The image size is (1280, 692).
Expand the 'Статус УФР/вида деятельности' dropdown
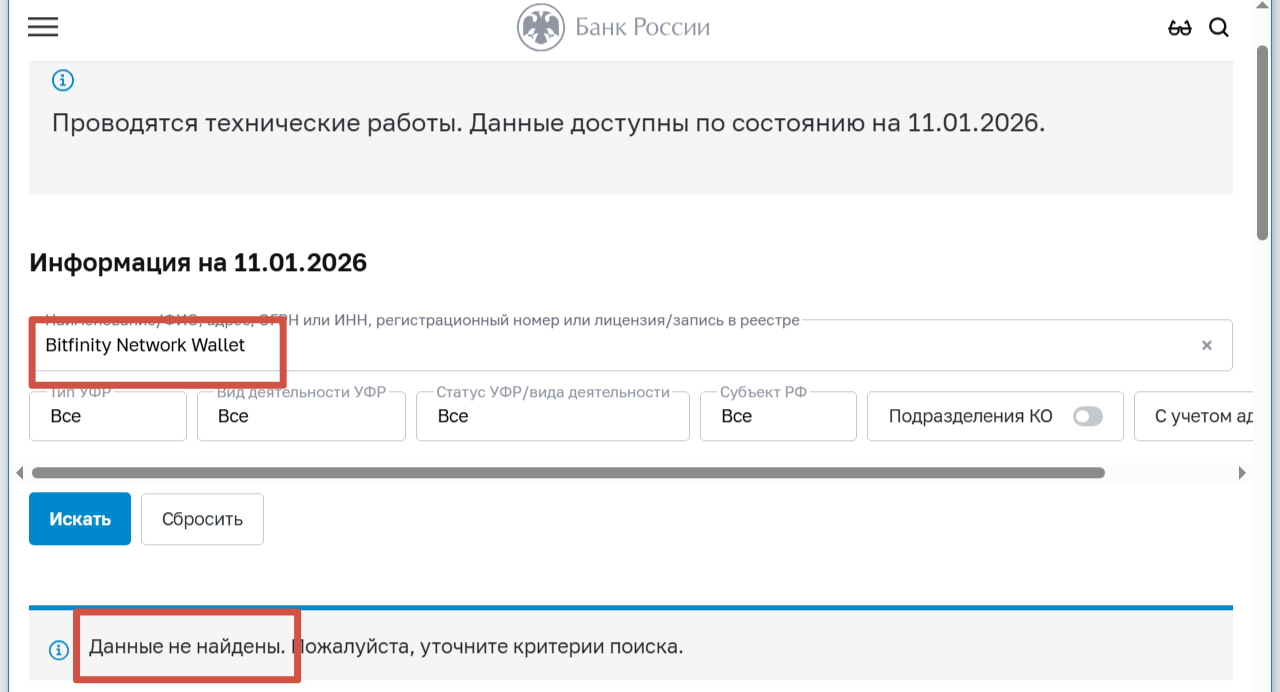(553, 416)
